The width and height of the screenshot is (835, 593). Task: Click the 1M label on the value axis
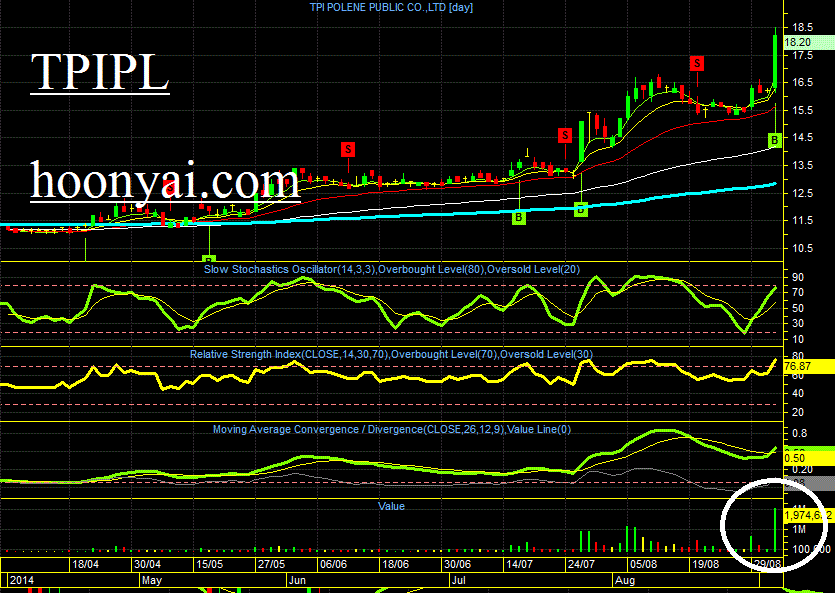[x=799, y=530]
